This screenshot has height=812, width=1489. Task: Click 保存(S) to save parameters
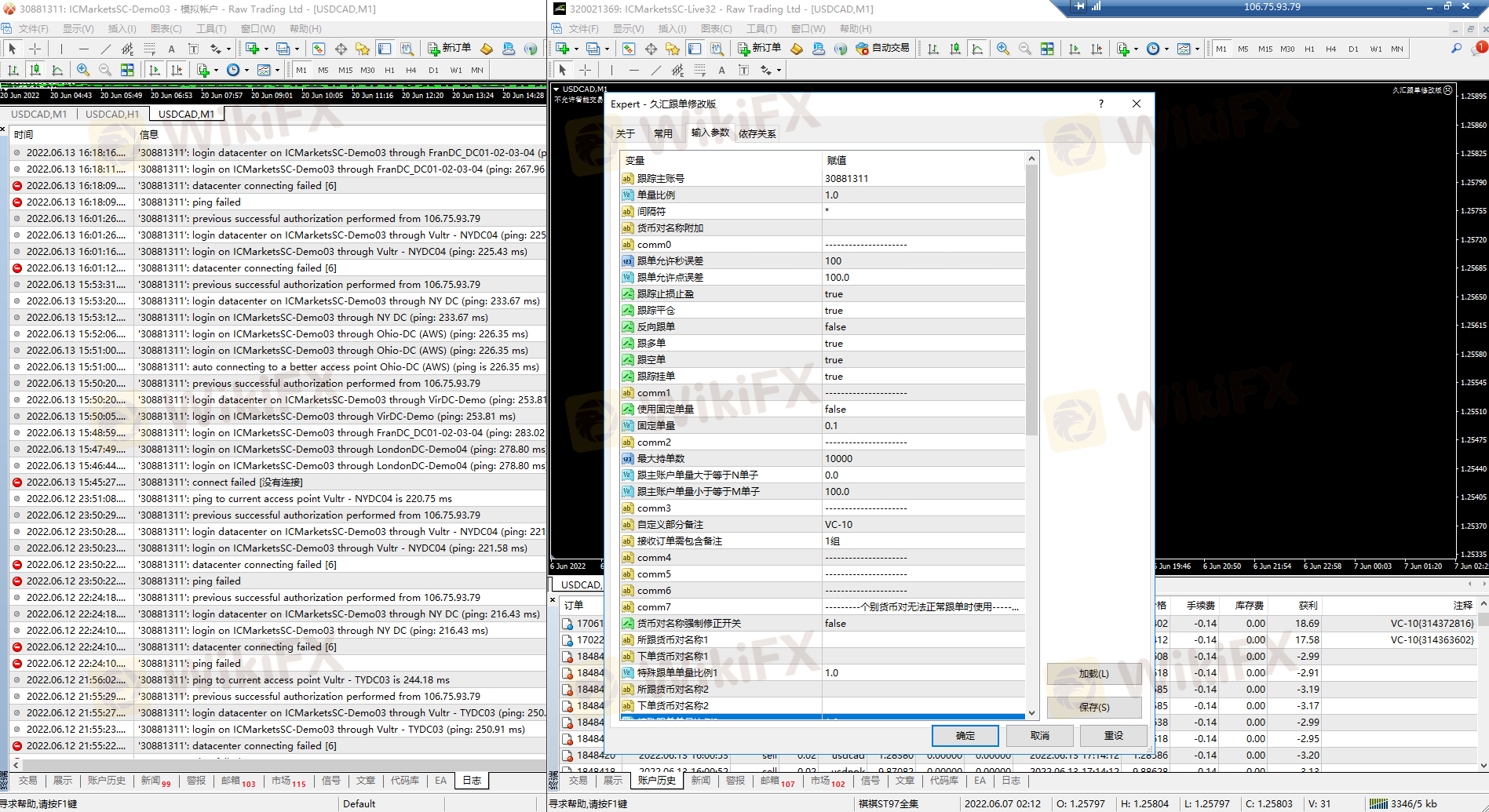1093,707
